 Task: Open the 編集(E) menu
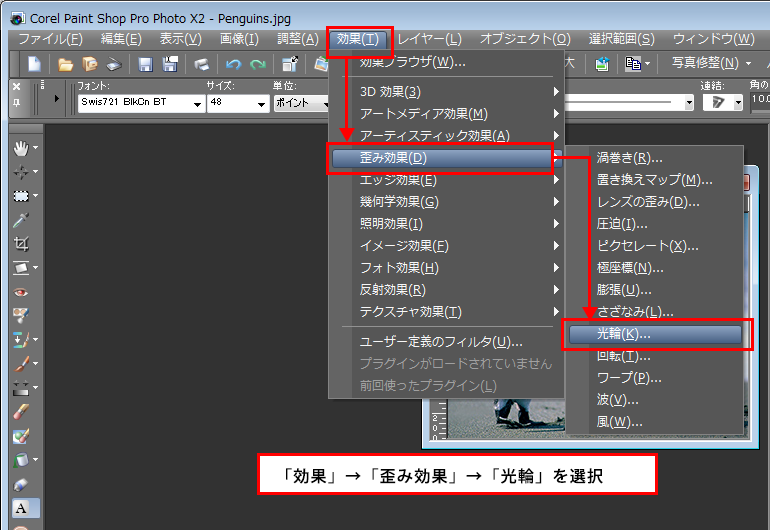coord(121,39)
